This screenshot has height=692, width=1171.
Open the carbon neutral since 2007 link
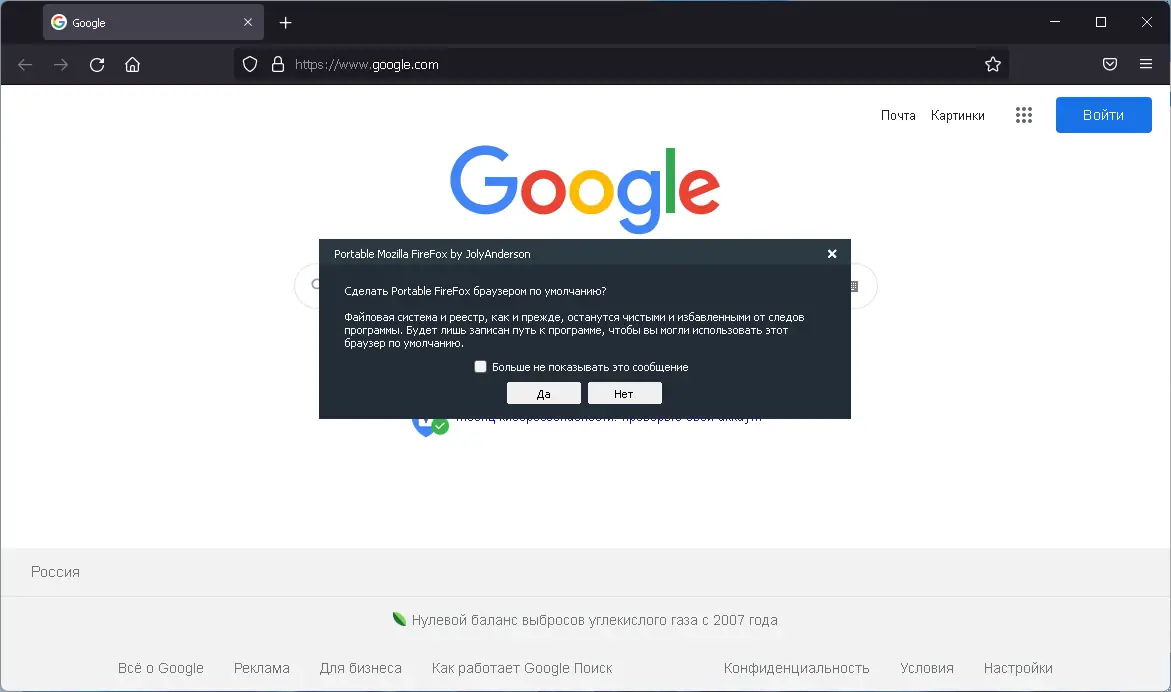pos(594,620)
